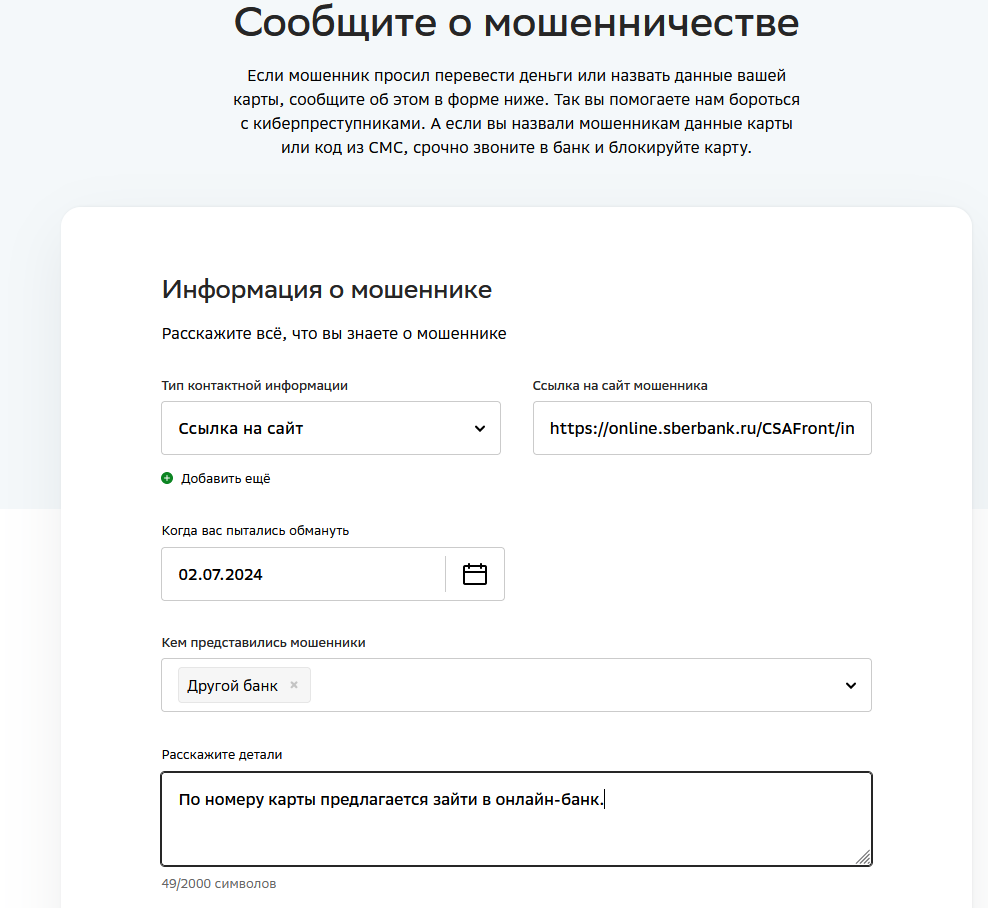This screenshot has height=908, width=988.
Task: Grab the textarea resize handle corner
Action: [x=863, y=857]
